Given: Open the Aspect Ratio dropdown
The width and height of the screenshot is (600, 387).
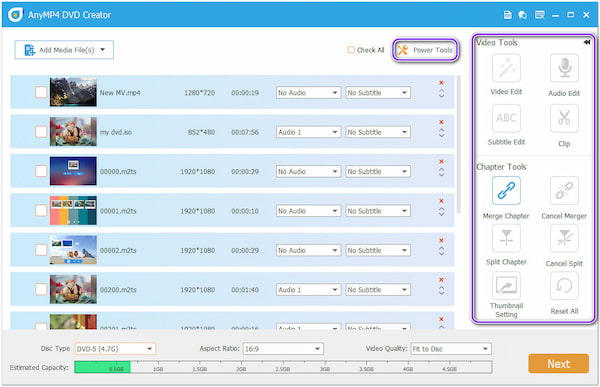Looking at the screenshot, I should [283, 349].
